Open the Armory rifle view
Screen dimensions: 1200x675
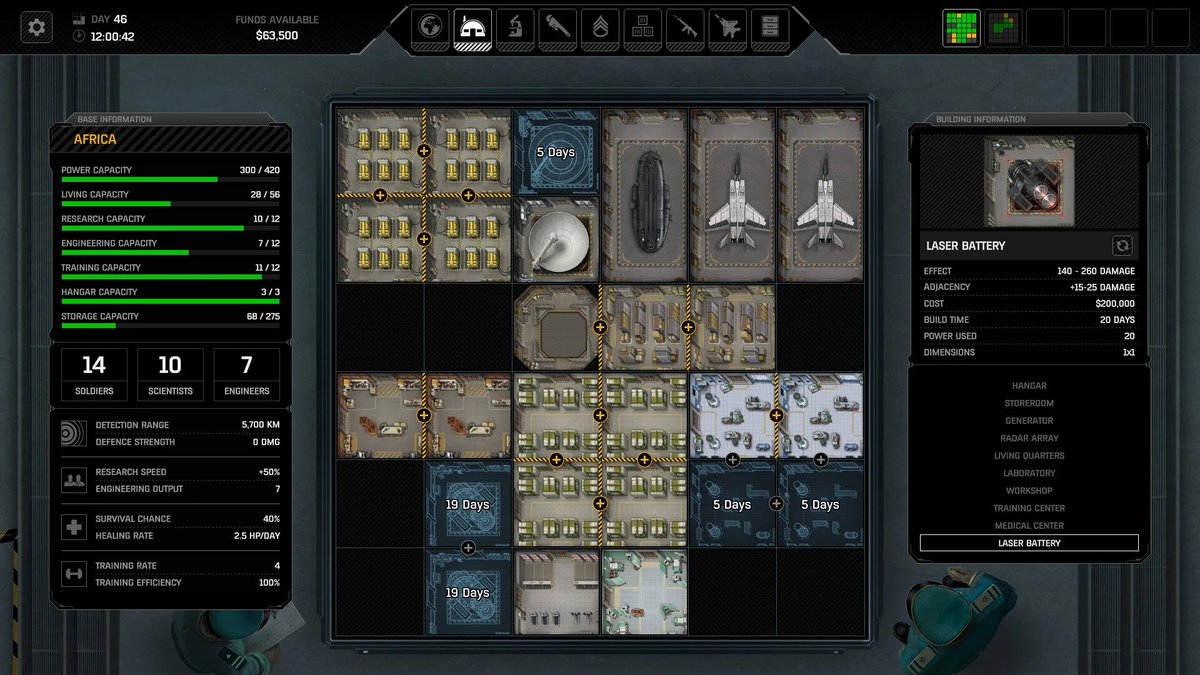click(x=684, y=28)
